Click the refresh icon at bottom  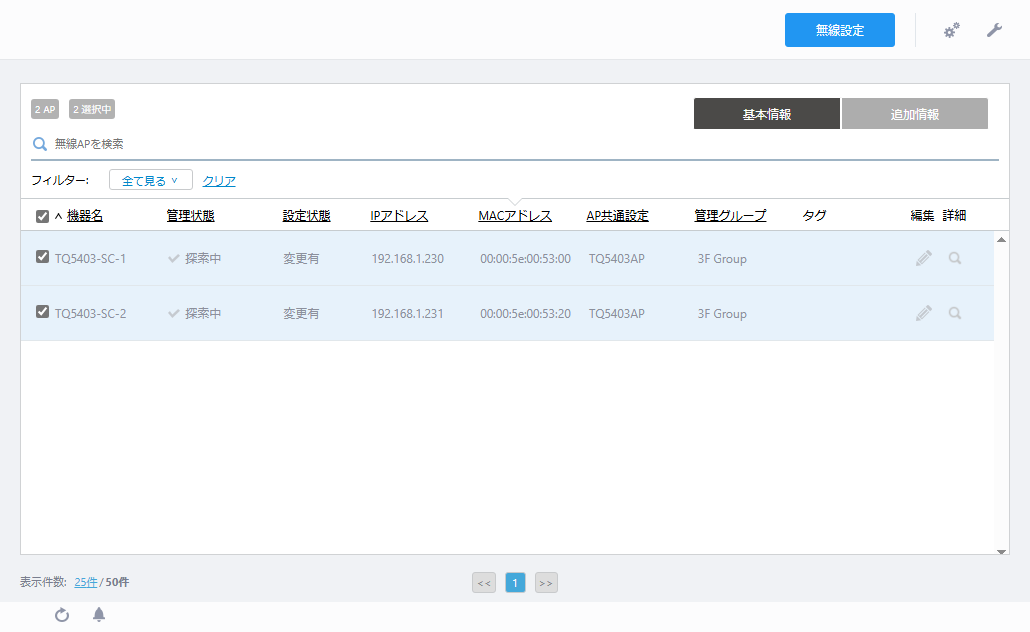pos(62,615)
